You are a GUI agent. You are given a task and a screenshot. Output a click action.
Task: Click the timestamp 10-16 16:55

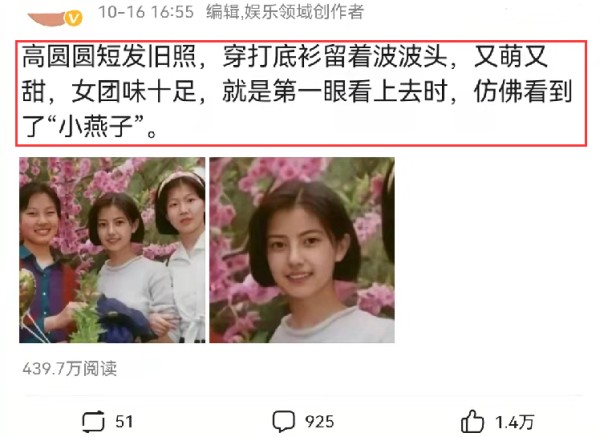click(x=146, y=12)
